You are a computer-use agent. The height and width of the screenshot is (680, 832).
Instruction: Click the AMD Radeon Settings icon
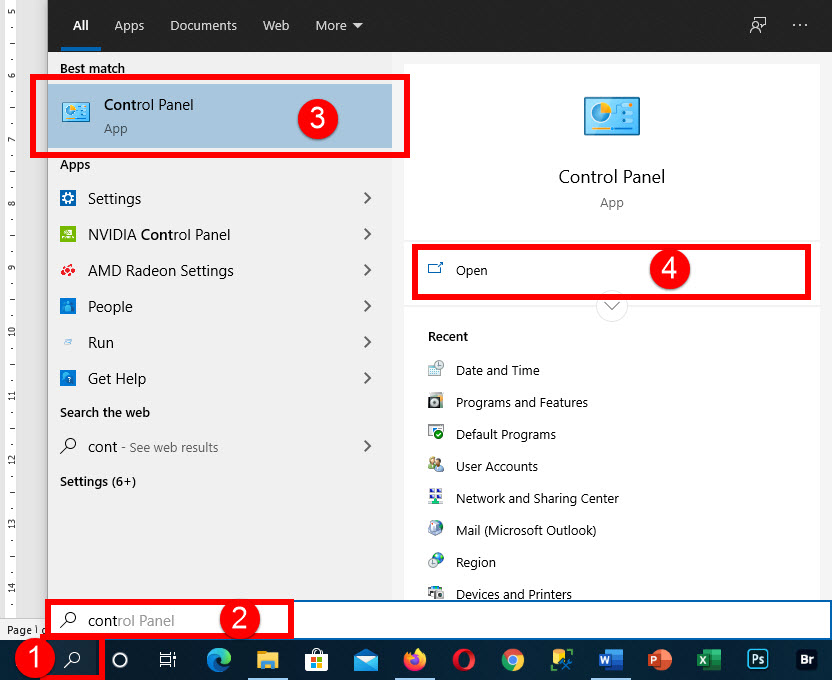coord(68,271)
